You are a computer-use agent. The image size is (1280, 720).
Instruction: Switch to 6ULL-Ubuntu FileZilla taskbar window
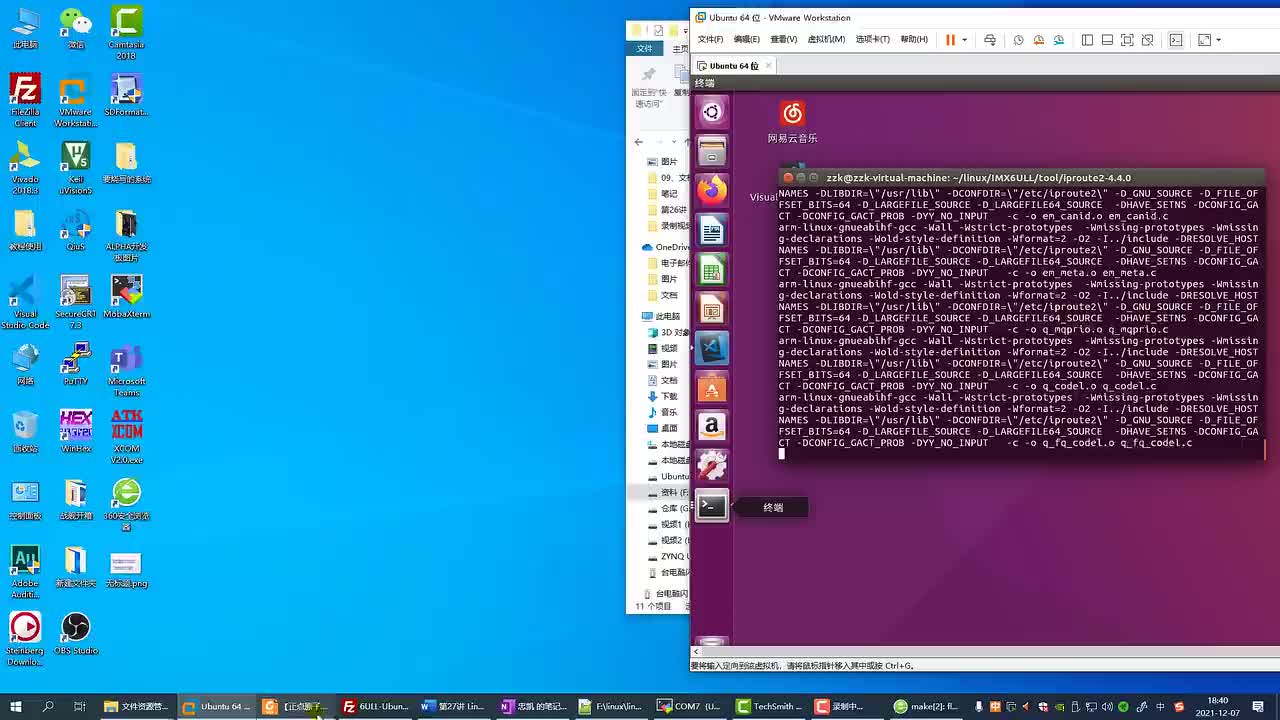pyautogui.click(x=375, y=706)
